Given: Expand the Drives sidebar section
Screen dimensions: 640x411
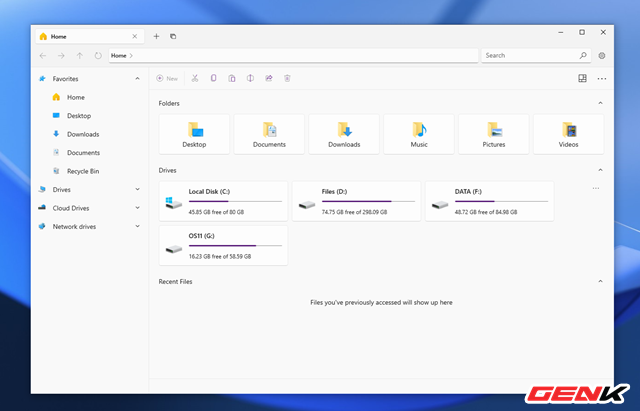Looking at the screenshot, I should point(137,189).
